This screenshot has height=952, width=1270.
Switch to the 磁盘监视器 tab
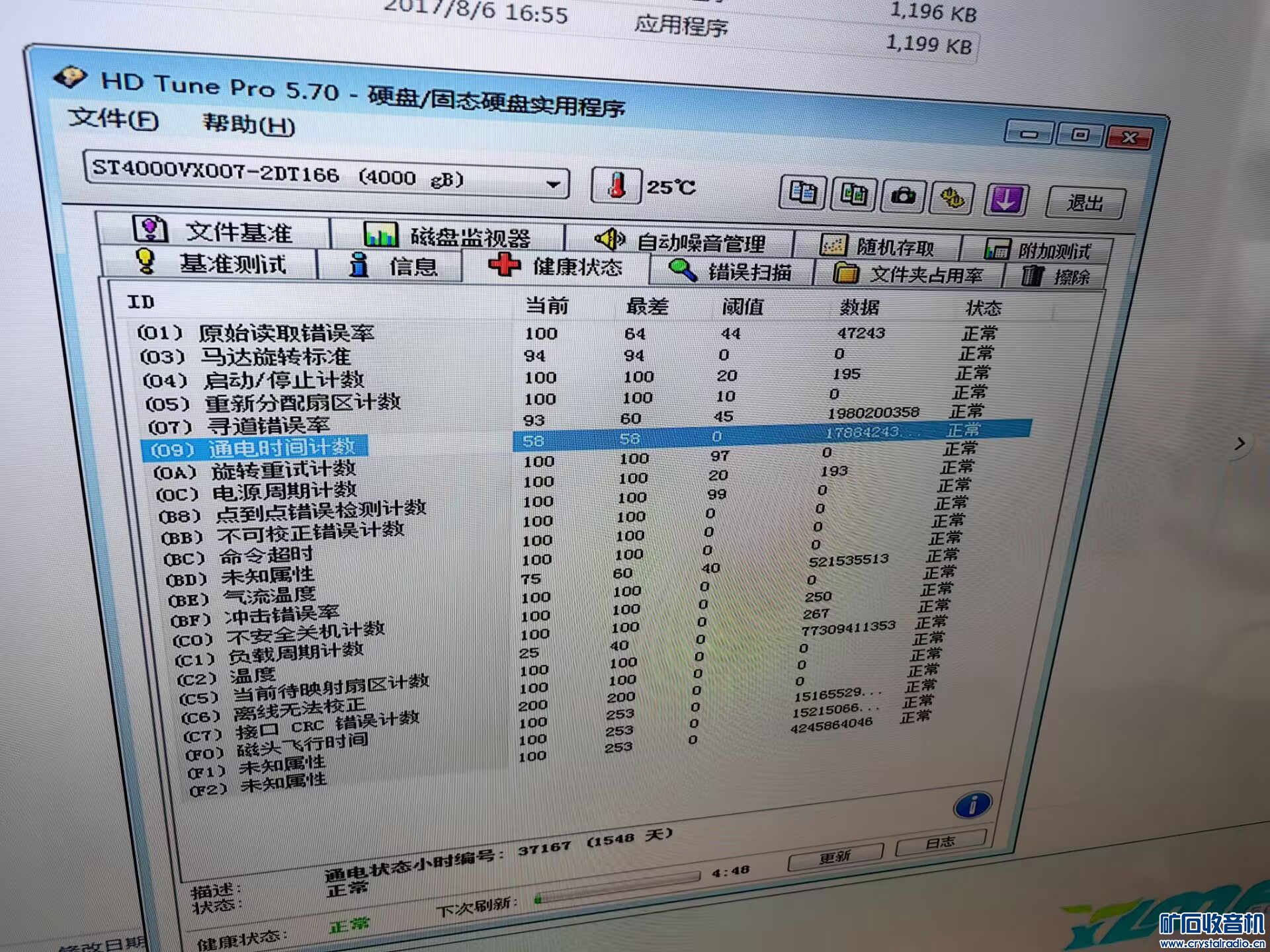[x=447, y=235]
